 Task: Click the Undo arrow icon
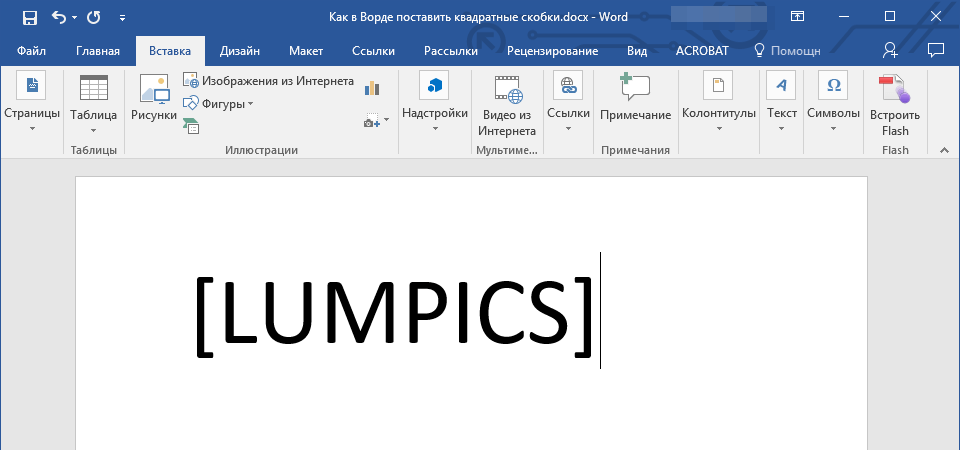click(x=58, y=17)
